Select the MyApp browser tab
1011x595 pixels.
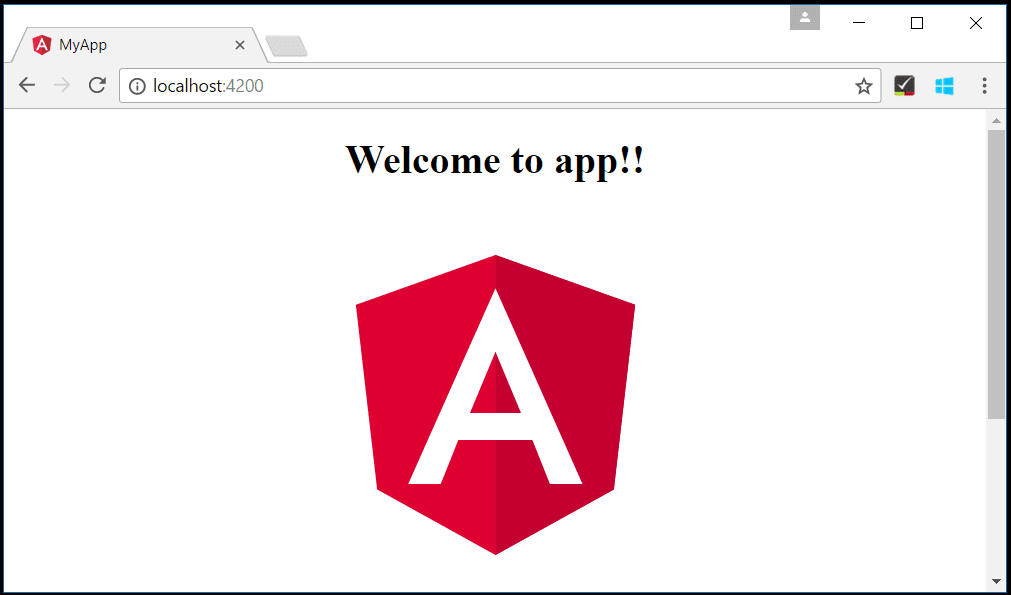[130, 44]
